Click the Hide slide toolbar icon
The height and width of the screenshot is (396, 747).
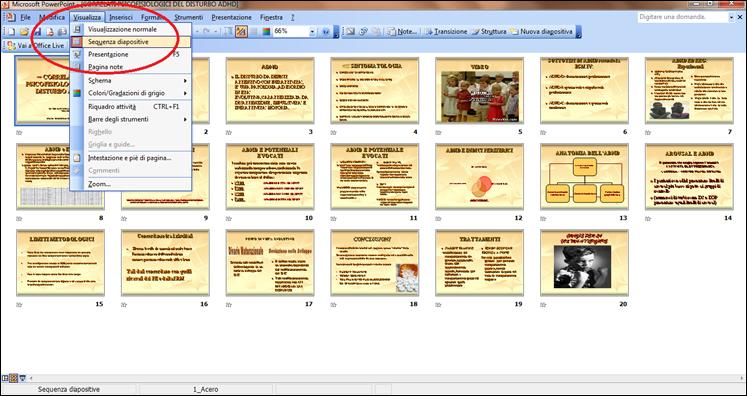[350, 31]
